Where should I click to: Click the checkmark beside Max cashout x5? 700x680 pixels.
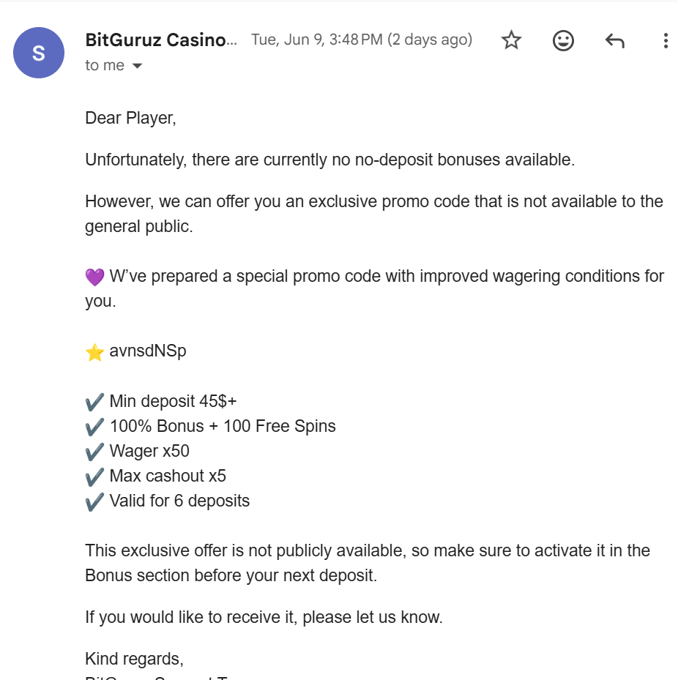point(95,477)
